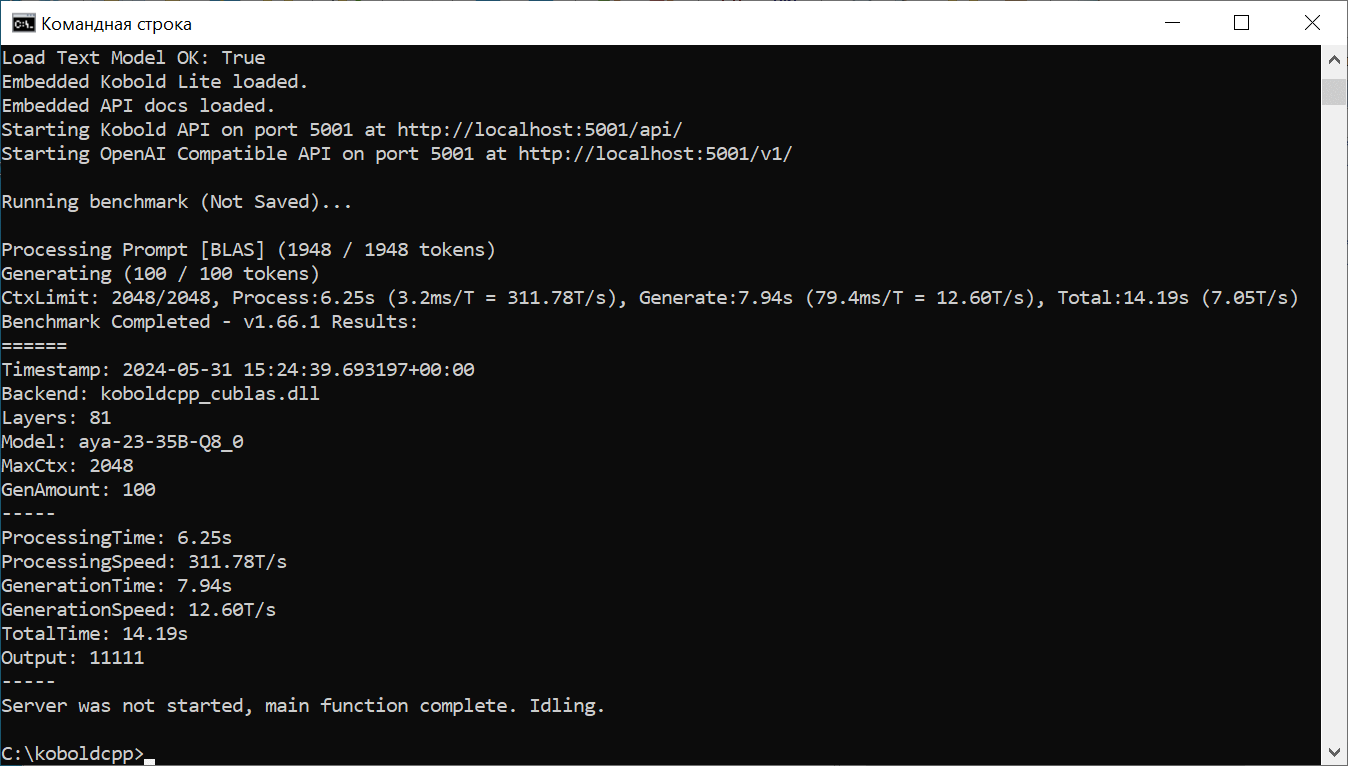The width and height of the screenshot is (1348, 766).
Task: Click the 'Benchmark Completed - v1.66.1 Results:' line
Action: [x=210, y=321]
